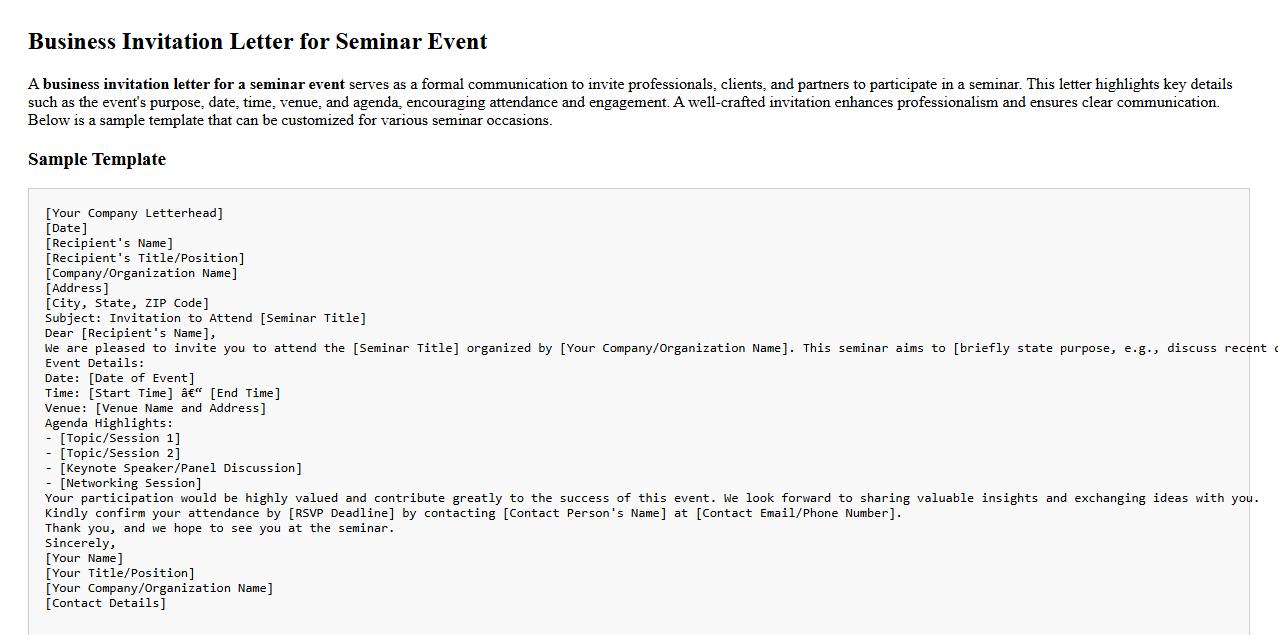The image size is (1278, 635).
Task: Click the '[Address]' placeholder line
Action: pos(77,288)
